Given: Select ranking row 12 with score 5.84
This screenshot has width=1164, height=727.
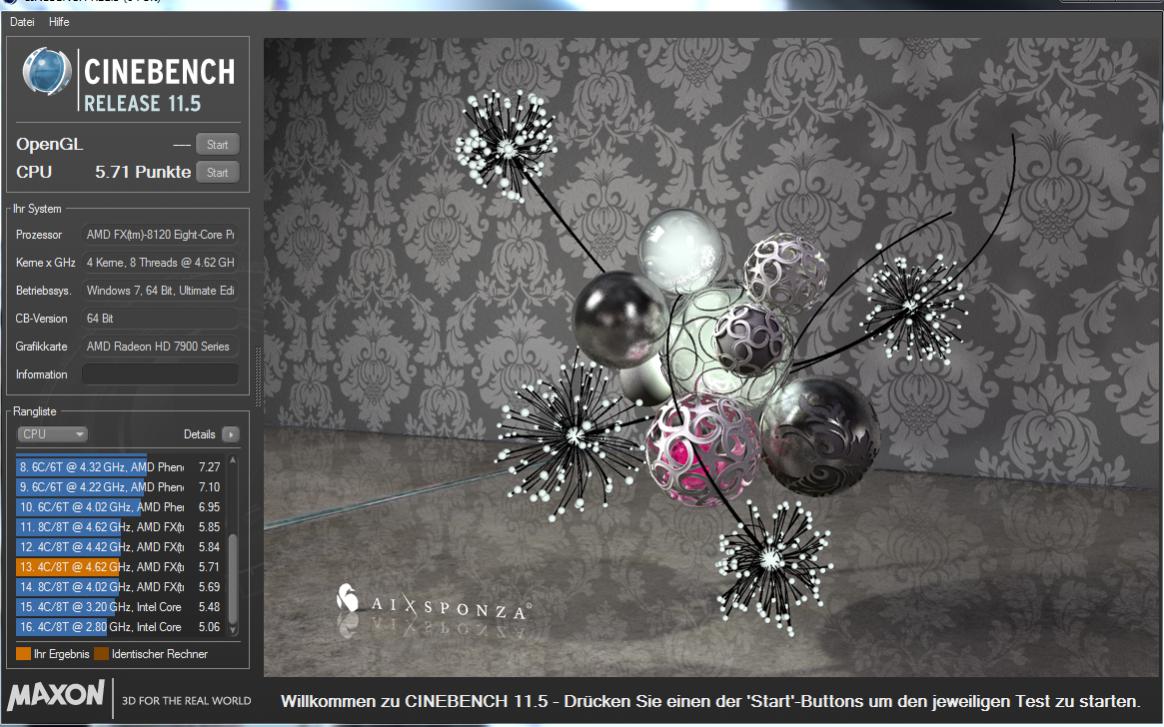Looking at the screenshot, I should [x=120, y=547].
